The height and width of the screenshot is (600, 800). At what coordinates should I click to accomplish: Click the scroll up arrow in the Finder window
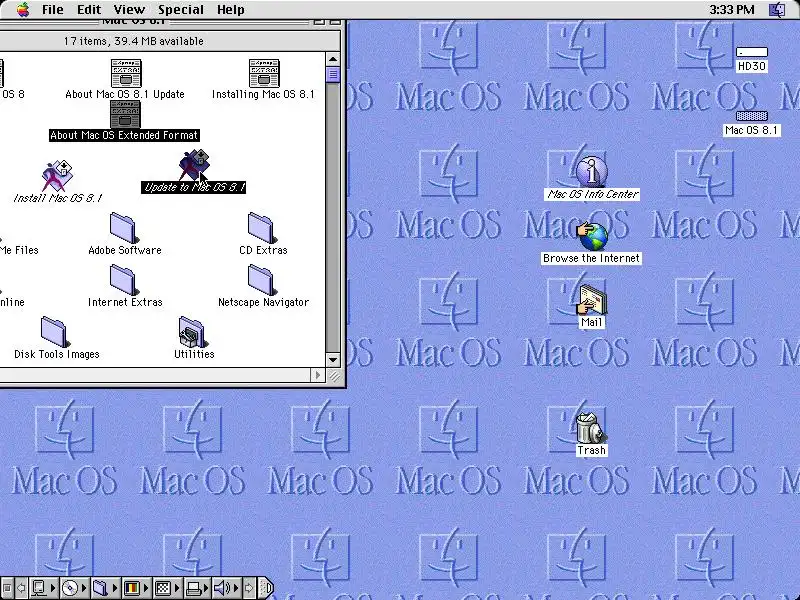click(x=333, y=59)
